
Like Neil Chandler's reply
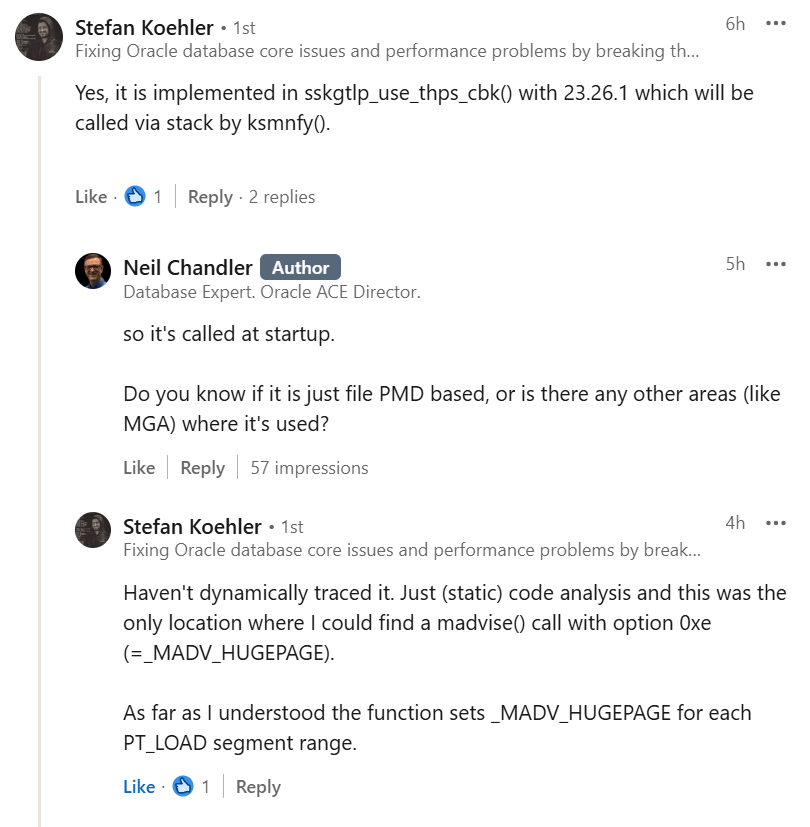coord(139,468)
